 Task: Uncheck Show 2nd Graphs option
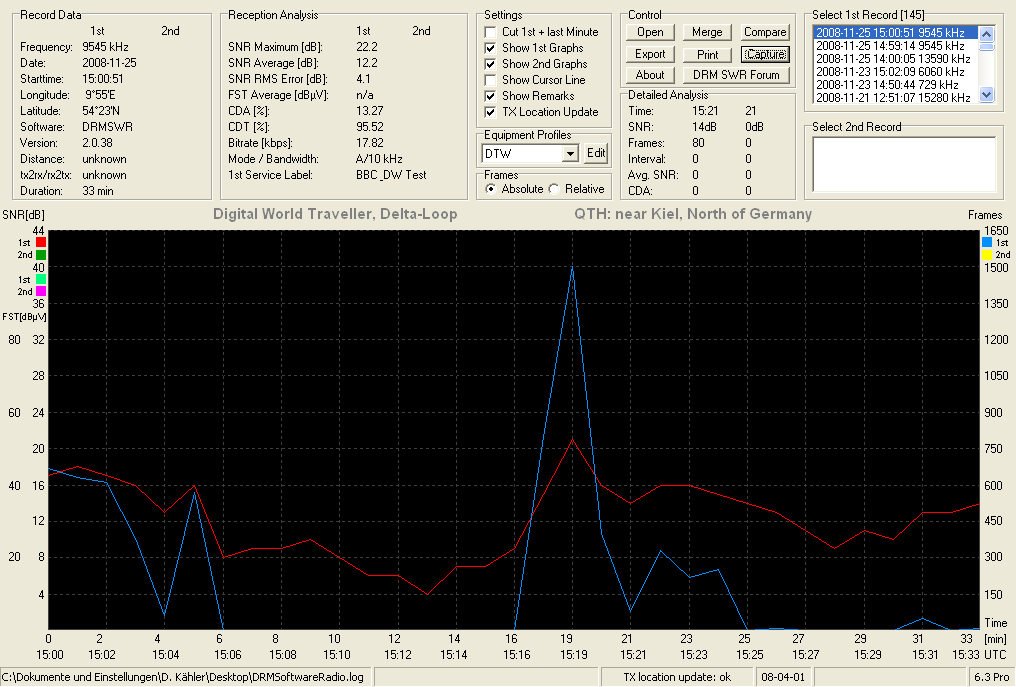[491, 64]
